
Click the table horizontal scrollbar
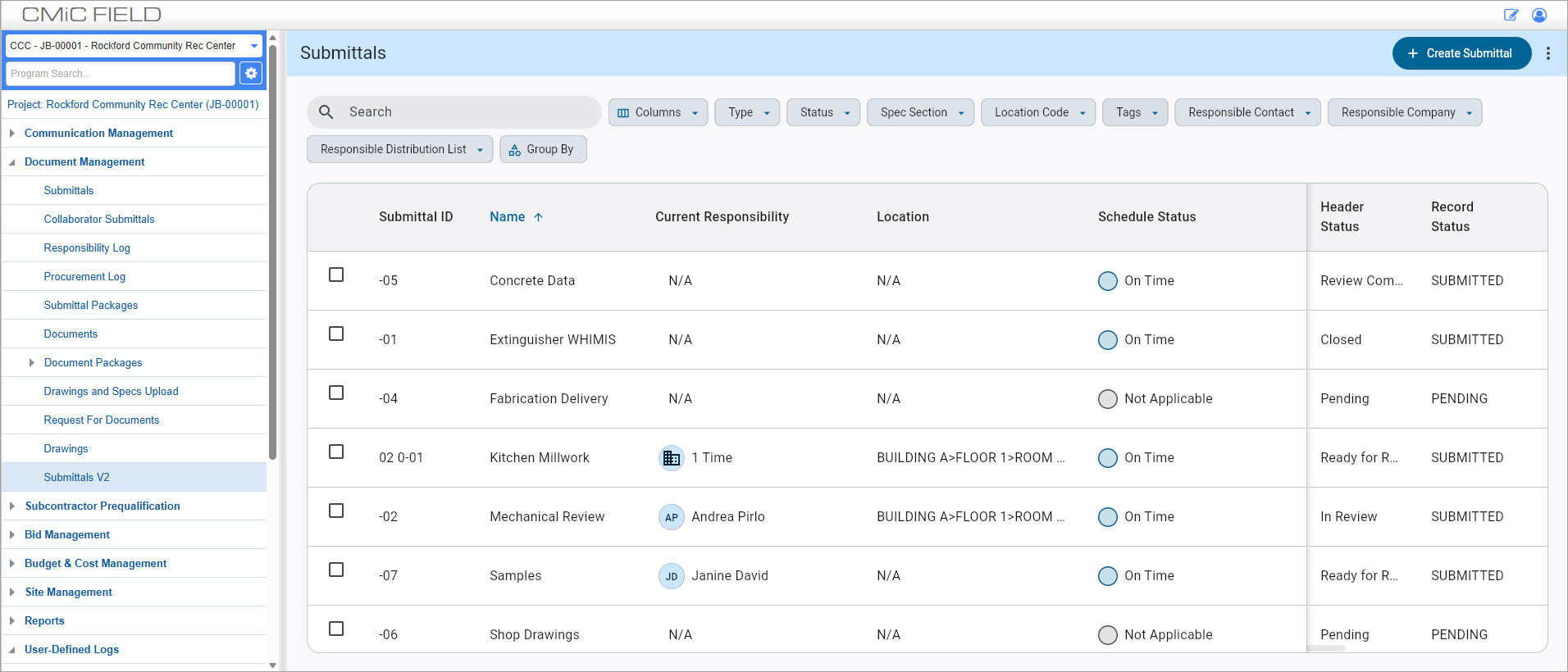(1326, 648)
